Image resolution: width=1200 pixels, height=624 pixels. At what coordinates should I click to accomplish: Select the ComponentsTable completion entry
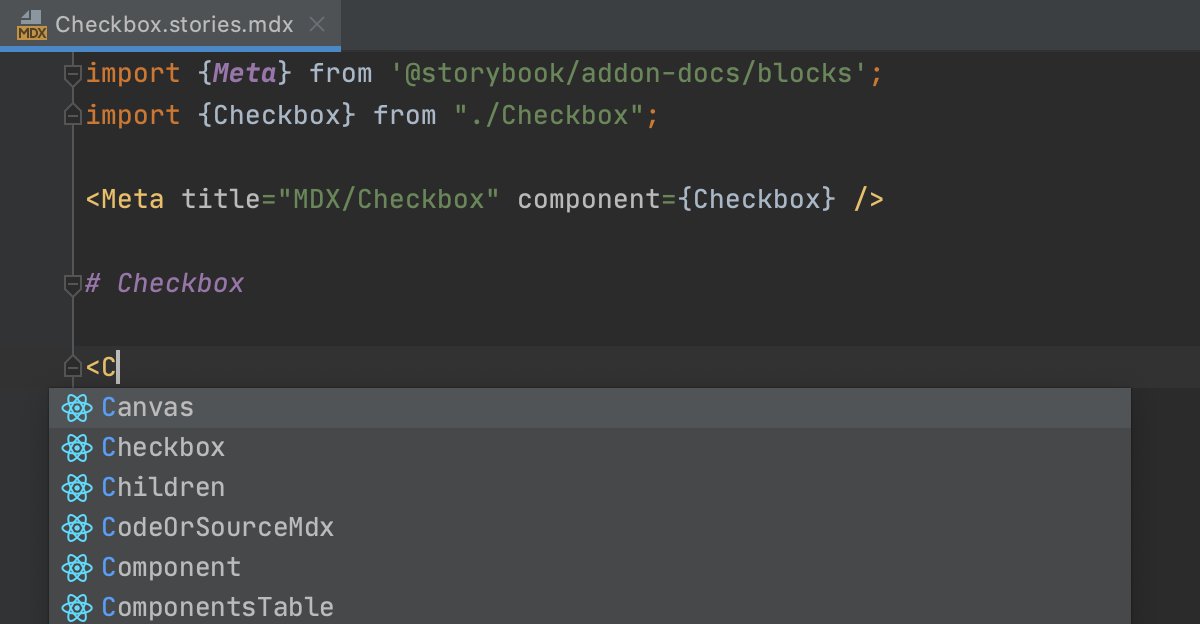215,606
